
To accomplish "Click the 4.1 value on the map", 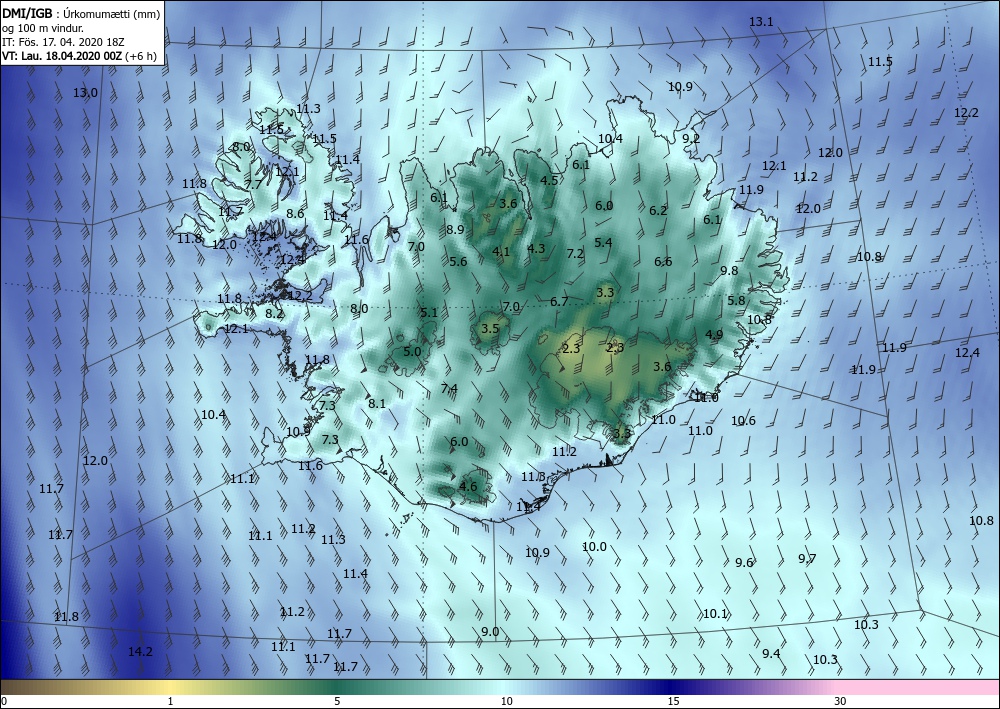I will pos(501,252).
